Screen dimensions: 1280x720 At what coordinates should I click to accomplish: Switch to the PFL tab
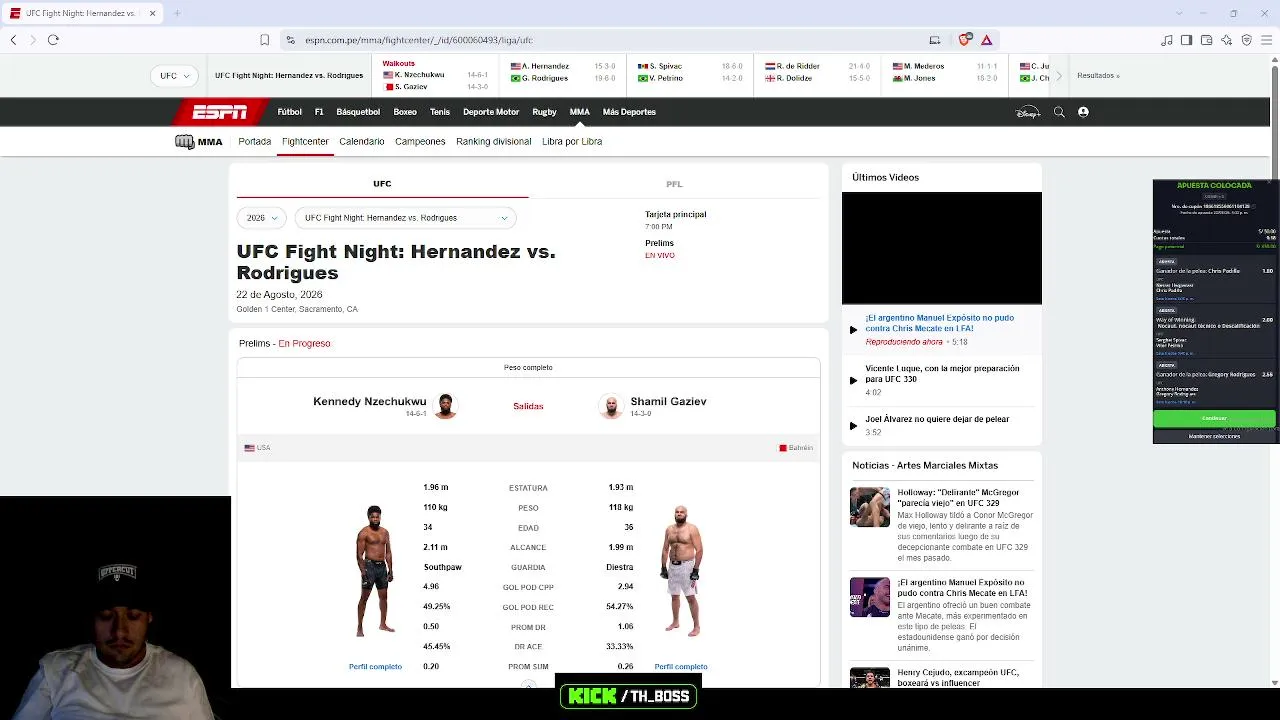(x=674, y=184)
